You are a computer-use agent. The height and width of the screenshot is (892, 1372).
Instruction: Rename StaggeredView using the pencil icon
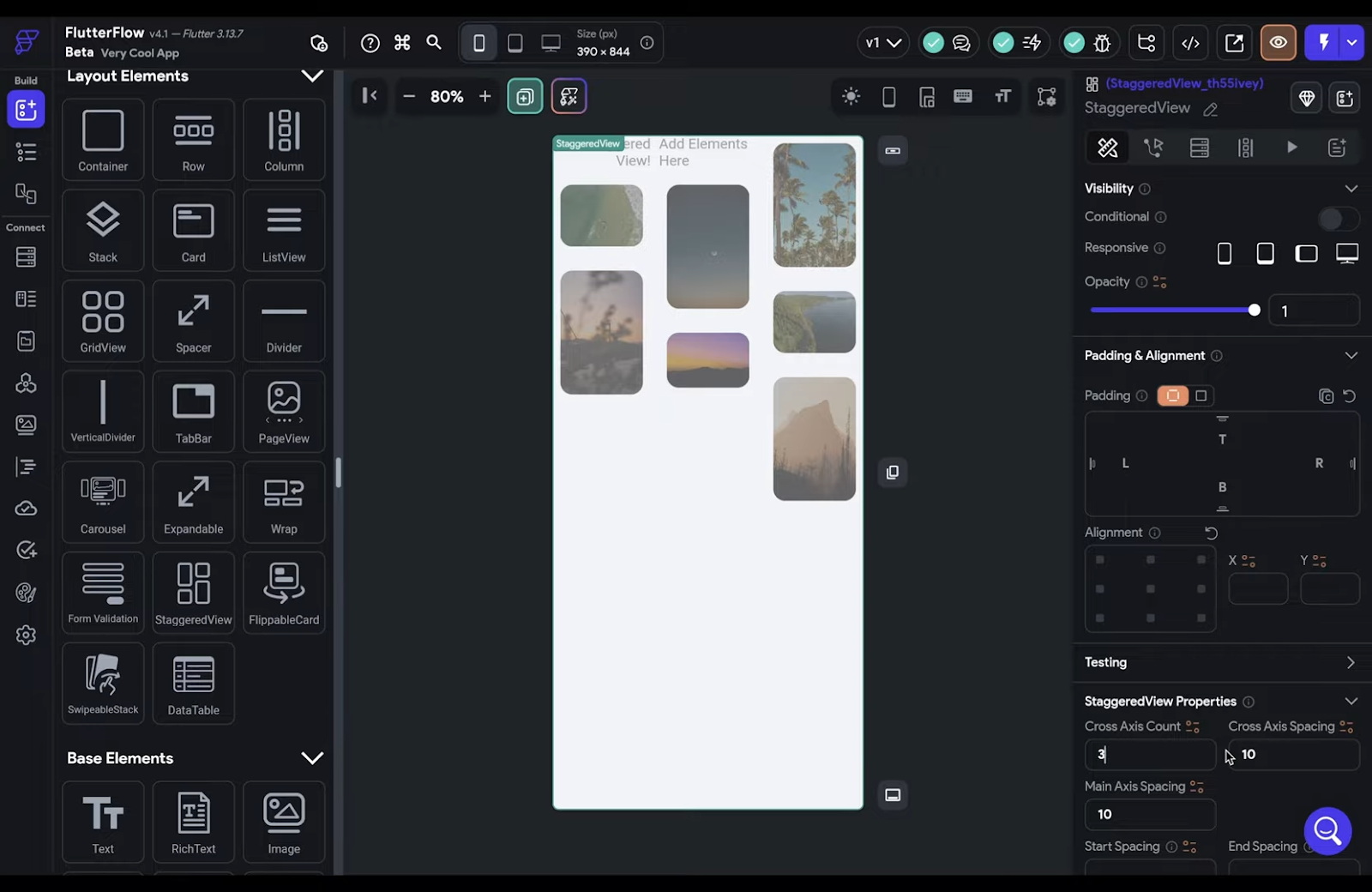pos(1211,110)
